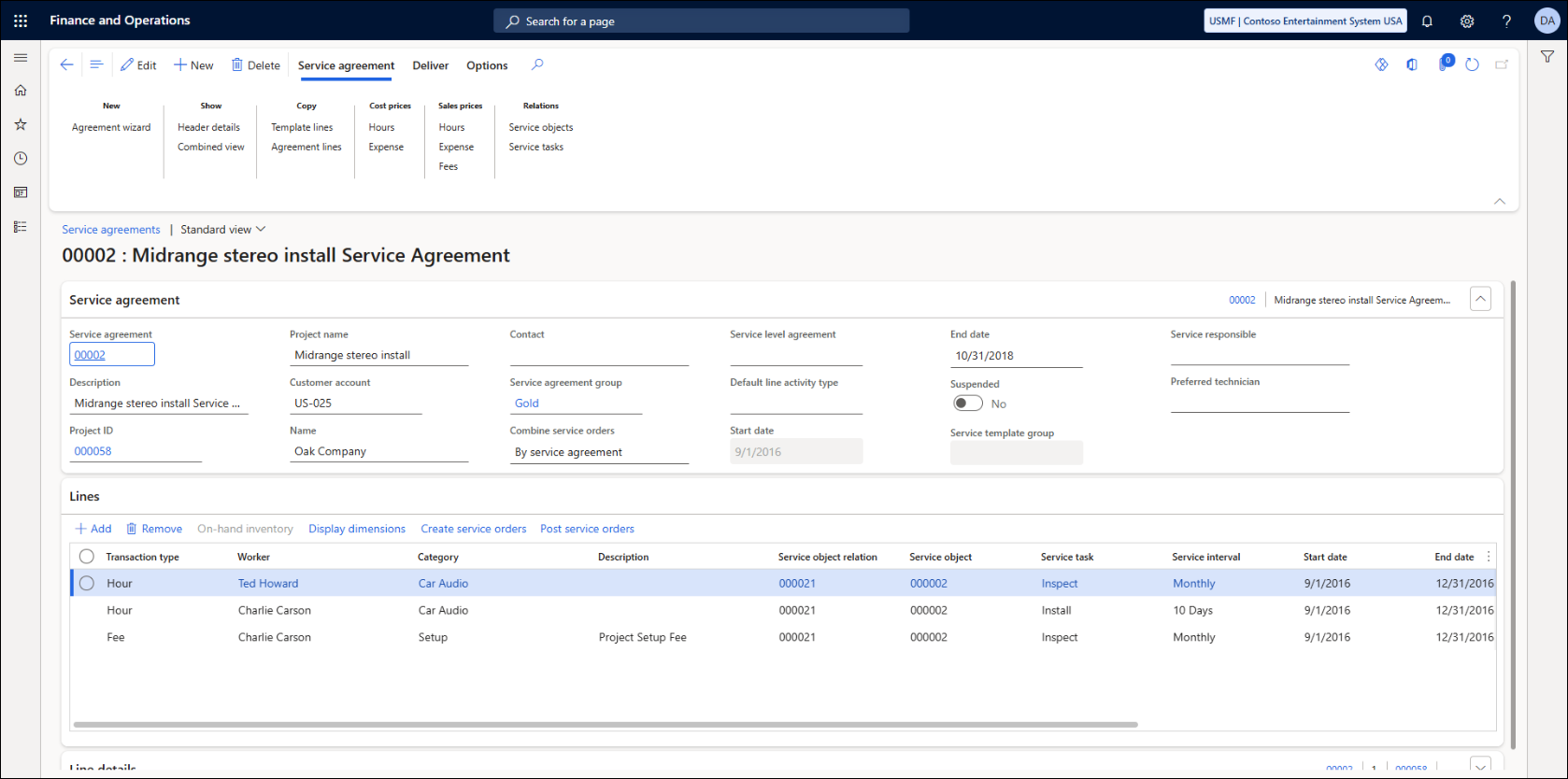Select all rows using header circle

87,557
